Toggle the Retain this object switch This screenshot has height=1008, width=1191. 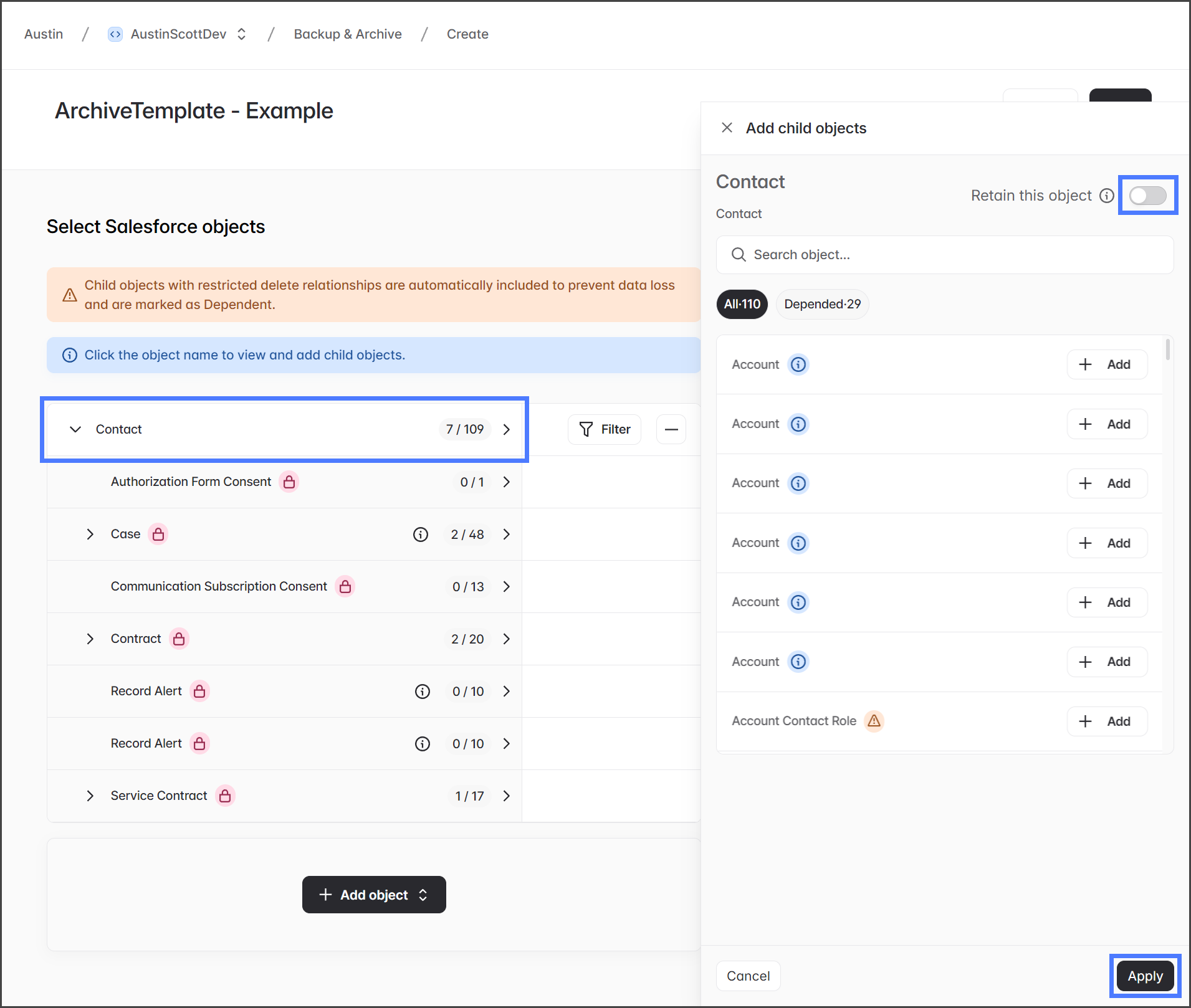[1147, 196]
